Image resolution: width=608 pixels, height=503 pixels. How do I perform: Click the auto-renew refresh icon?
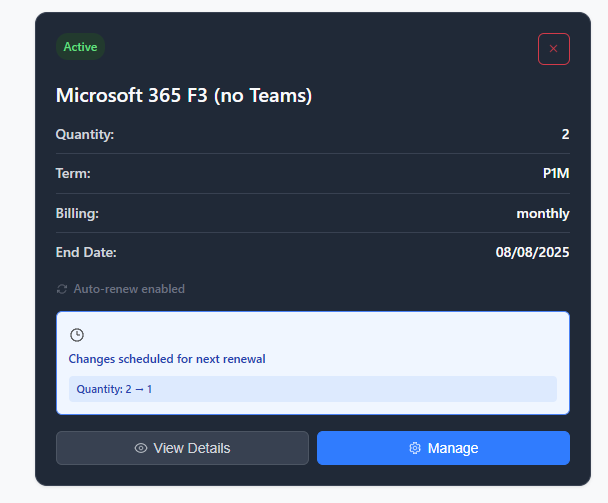pyautogui.click(x=62, y=289)
